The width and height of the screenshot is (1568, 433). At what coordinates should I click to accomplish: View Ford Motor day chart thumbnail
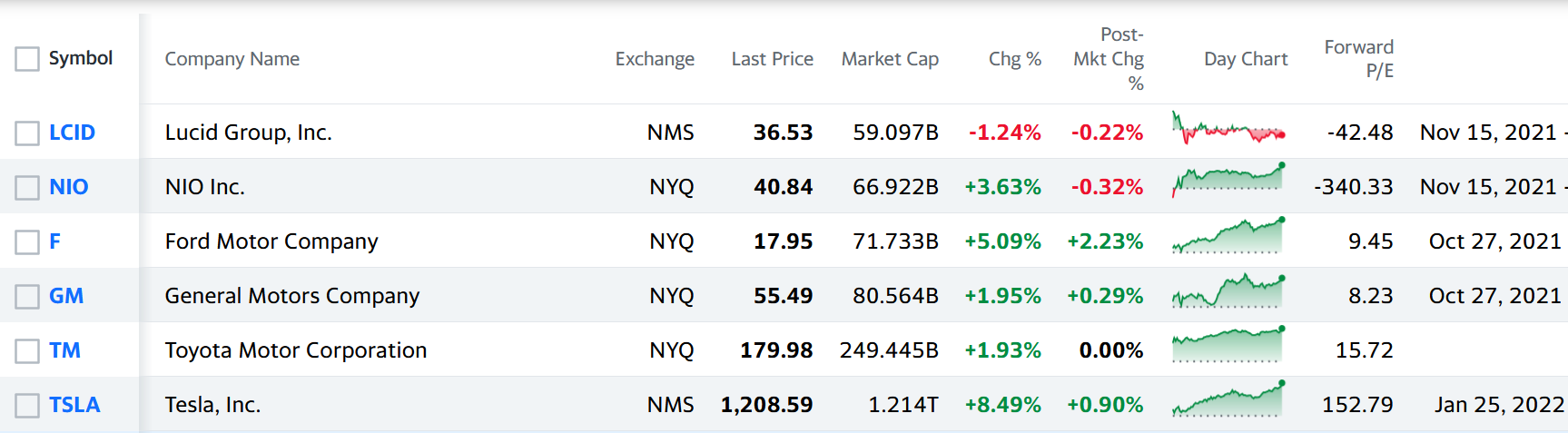click(x=1228, y=236)
